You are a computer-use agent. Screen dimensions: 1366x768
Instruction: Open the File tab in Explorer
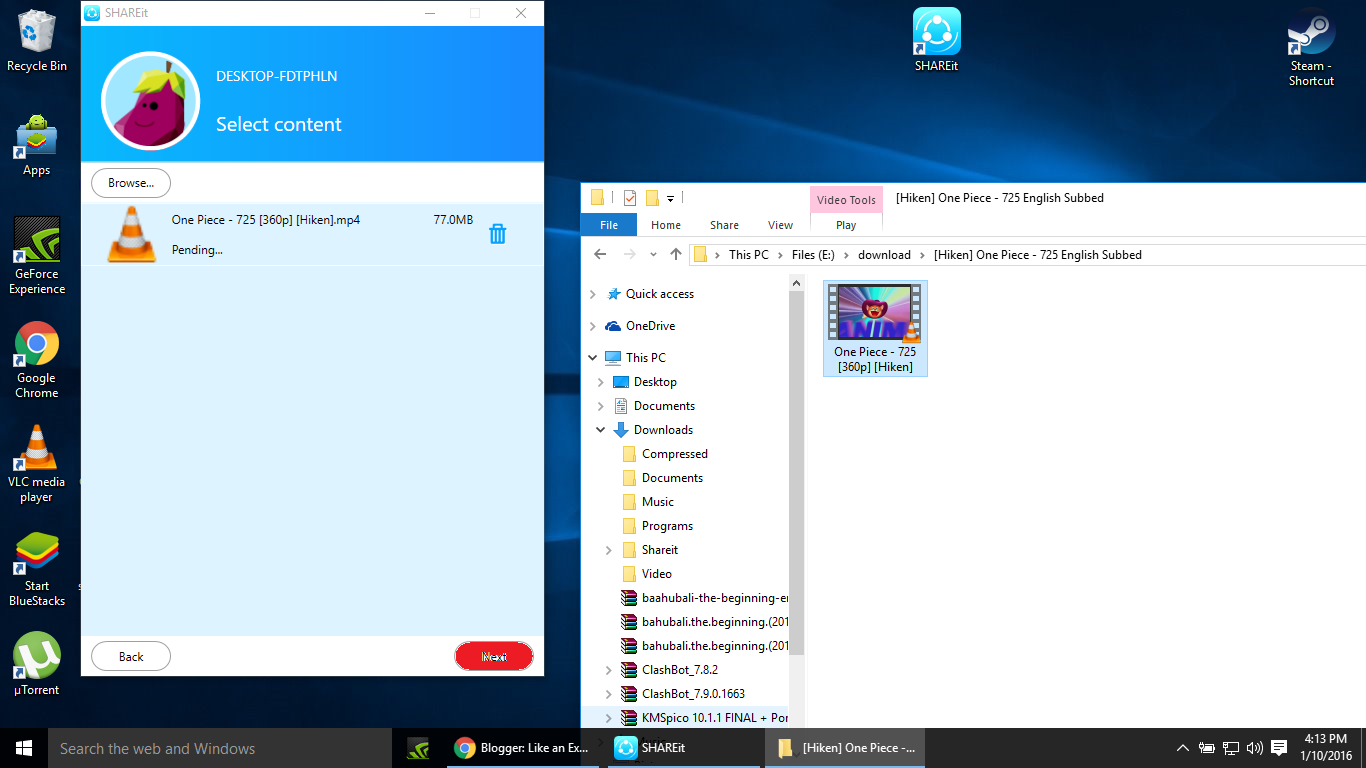coord(609,225)
